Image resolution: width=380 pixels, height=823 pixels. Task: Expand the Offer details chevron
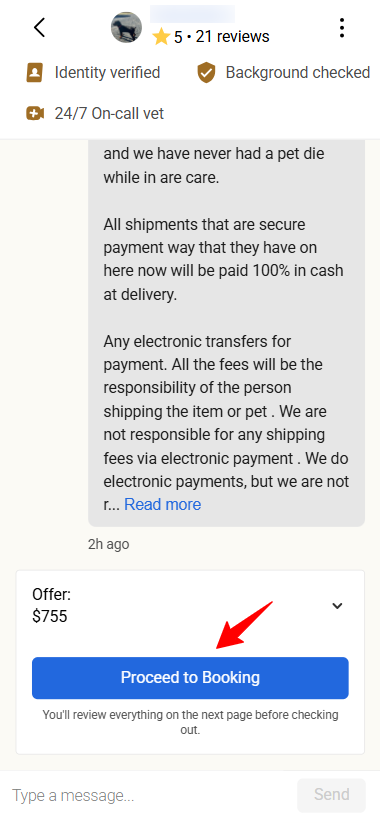coord(337,606)
